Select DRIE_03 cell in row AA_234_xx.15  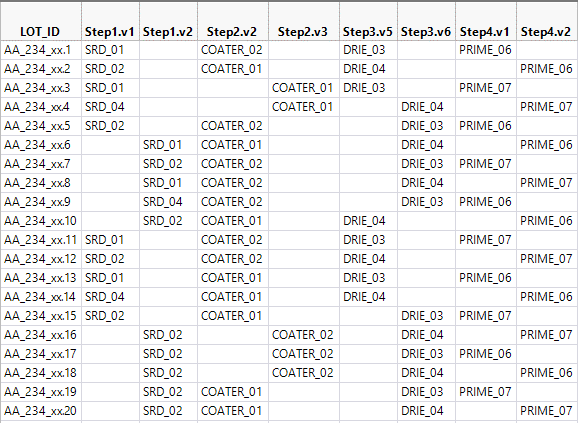(x=426, y=316)
